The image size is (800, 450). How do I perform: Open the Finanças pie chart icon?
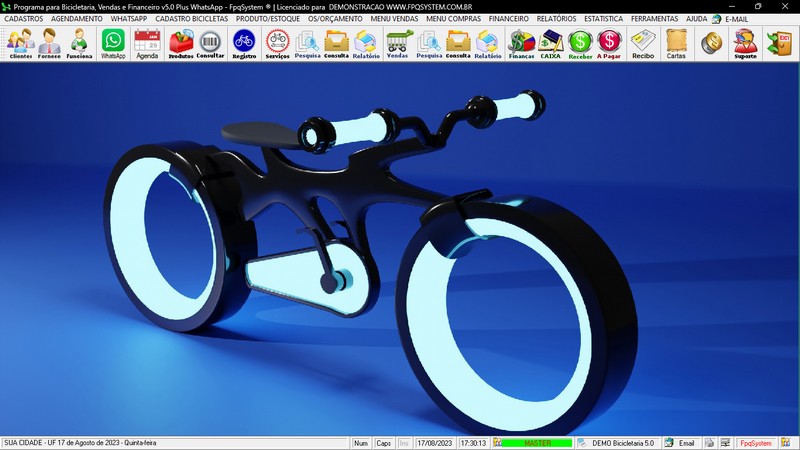click(x=521, y=44)
